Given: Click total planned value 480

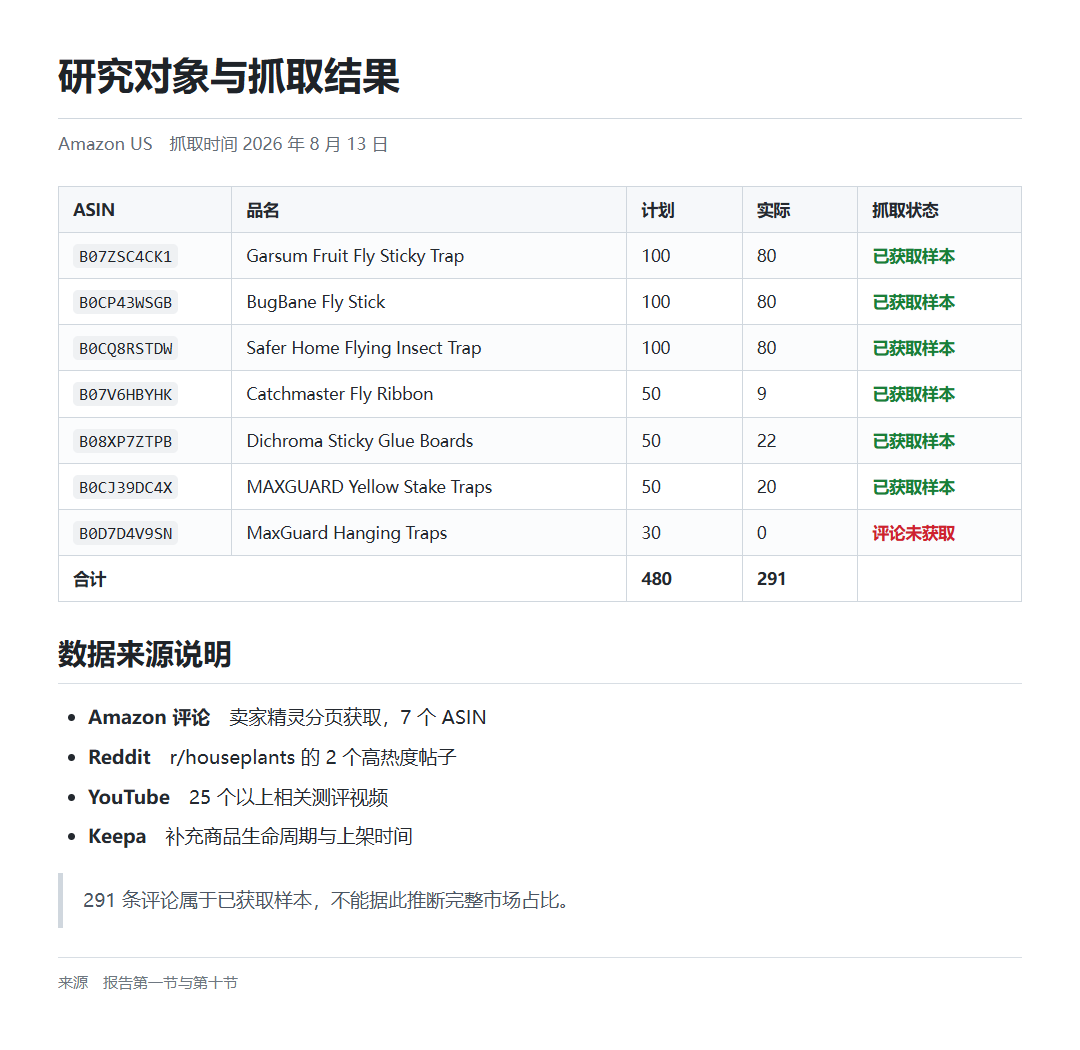Looking at the screenshot, I should click(656, 579).
